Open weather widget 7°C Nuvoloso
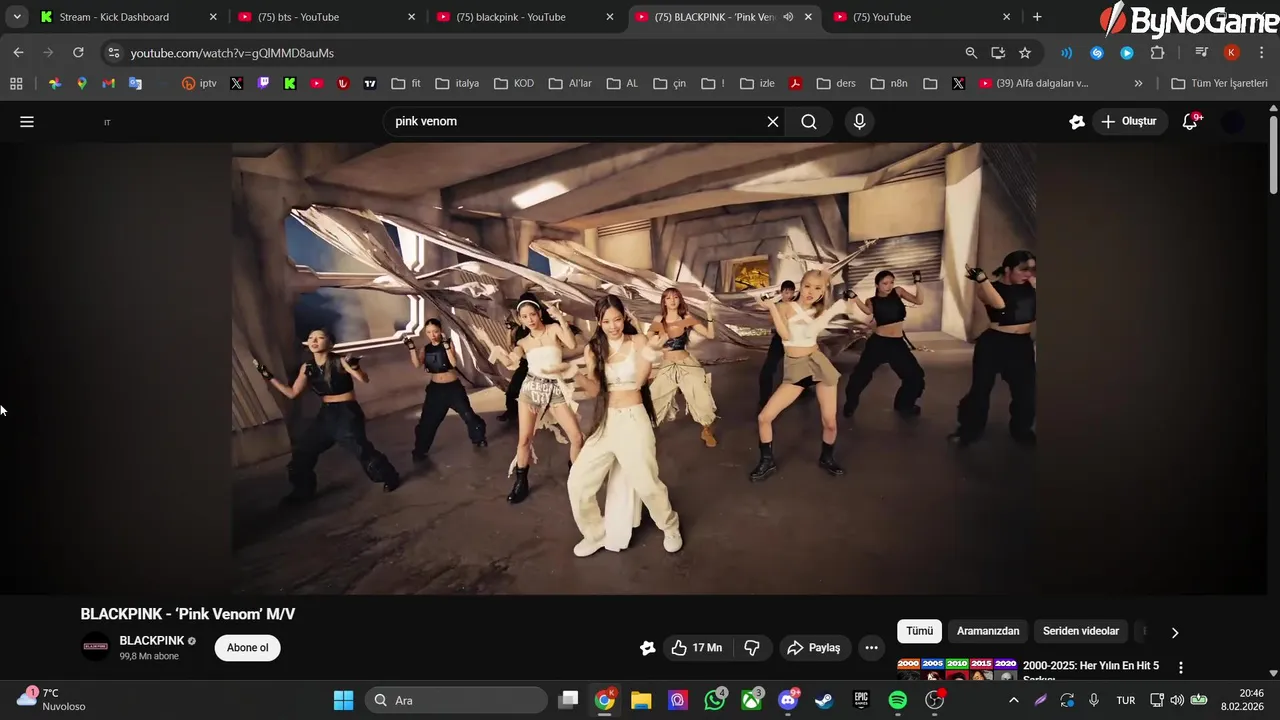The width and height of the screenshot is (1280, 720). coord(50,699)
